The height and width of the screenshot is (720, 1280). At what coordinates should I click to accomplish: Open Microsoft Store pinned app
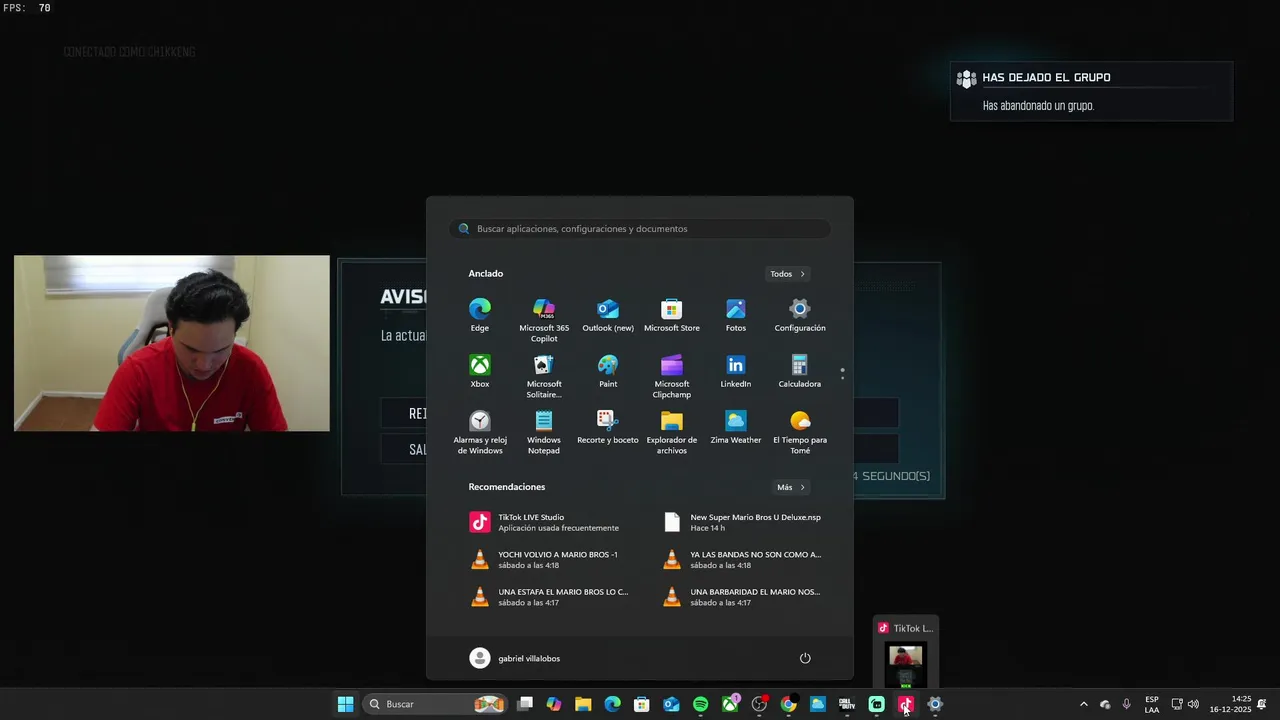coord(672,315)
